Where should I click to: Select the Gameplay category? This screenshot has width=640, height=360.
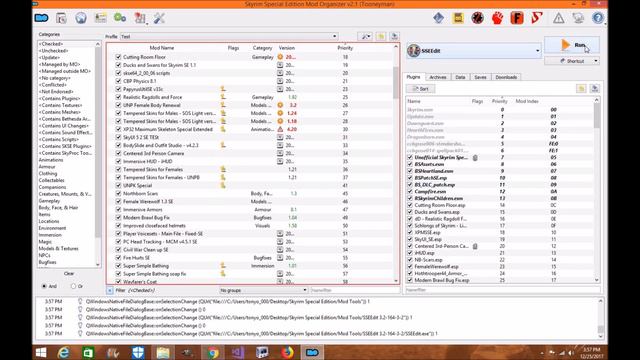tap(49, 201)
